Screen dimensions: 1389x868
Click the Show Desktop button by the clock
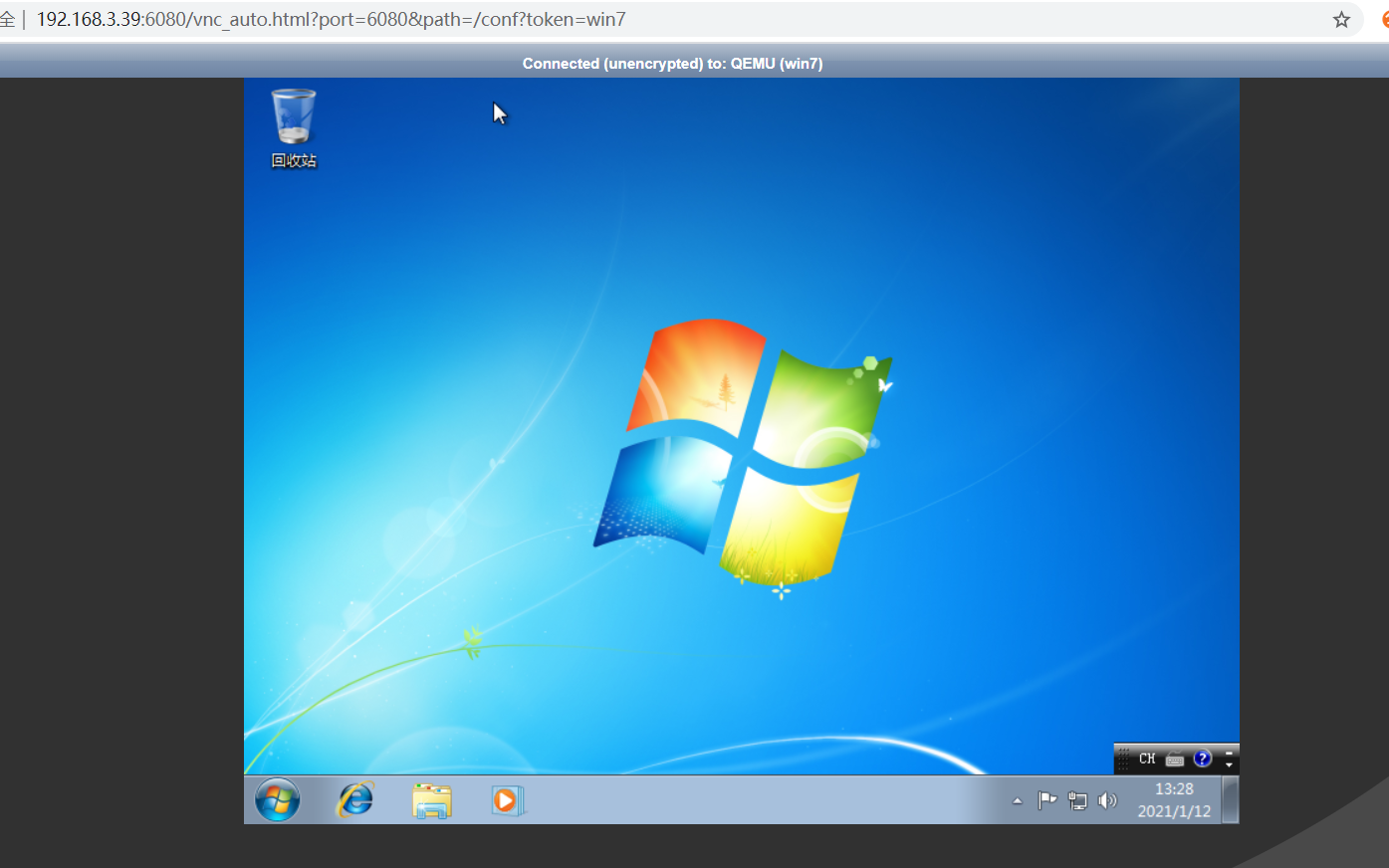coord(1231,799)
